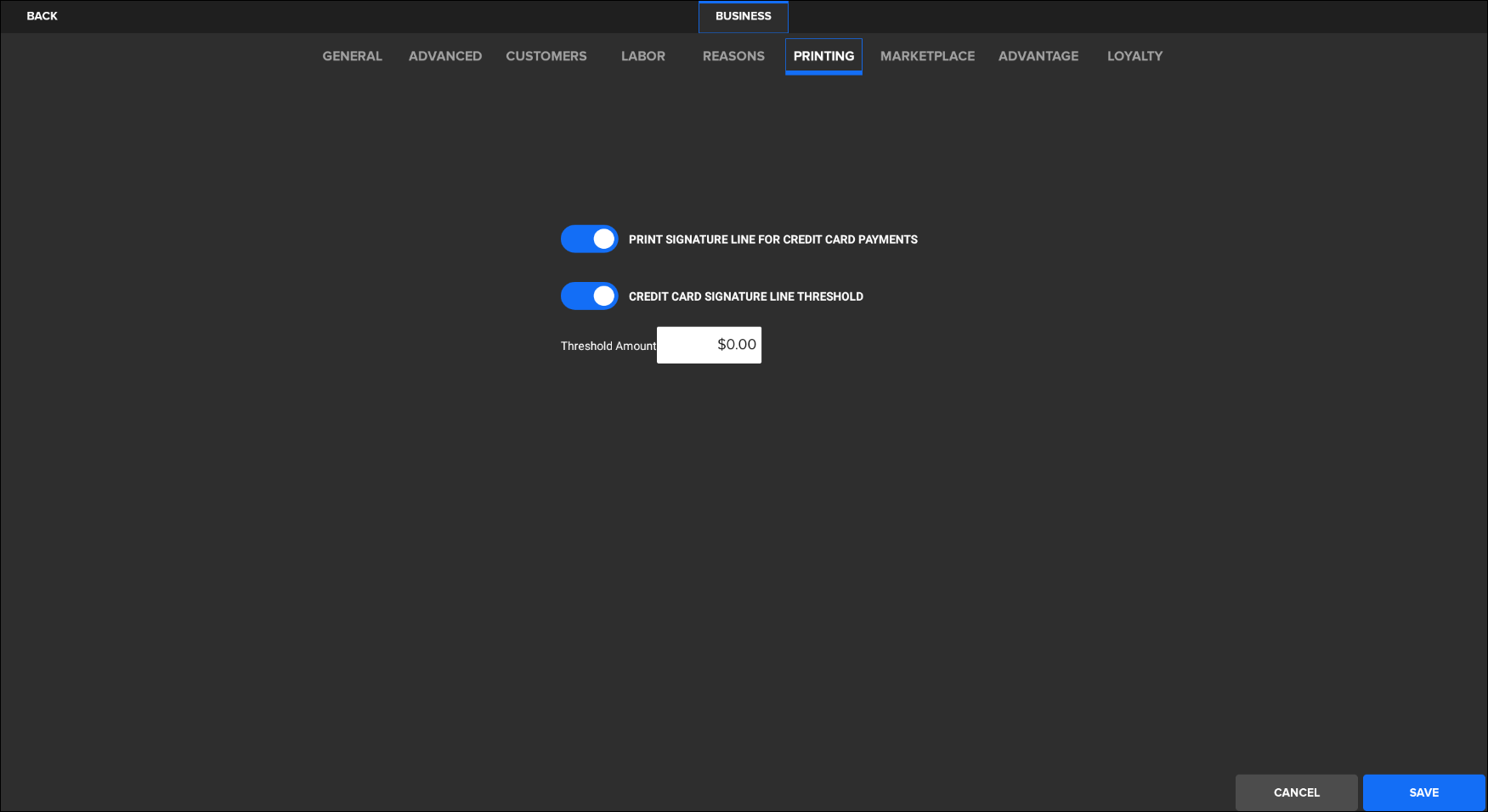The image size is (1488, 812).
Task: Disable print signature line toggle switch
Action: point(589,240)
